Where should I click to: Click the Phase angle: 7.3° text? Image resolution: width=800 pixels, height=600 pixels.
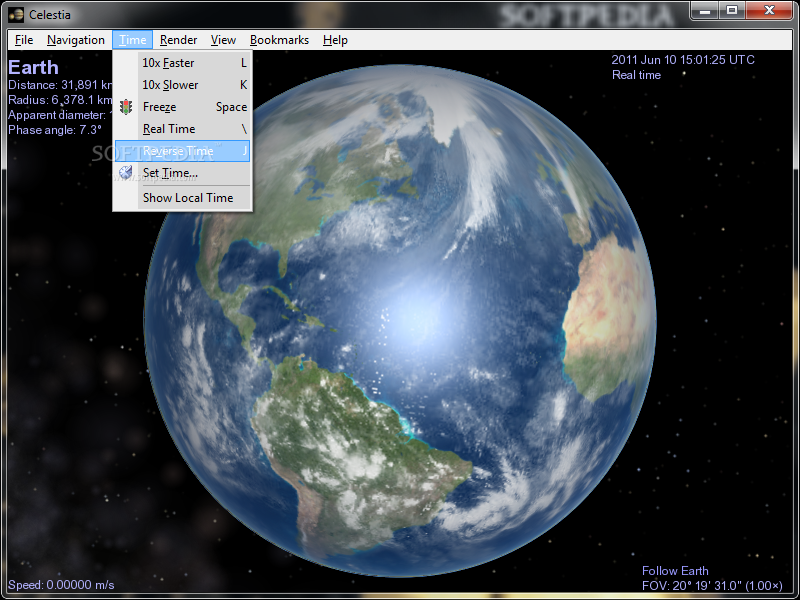coord(55,130)
